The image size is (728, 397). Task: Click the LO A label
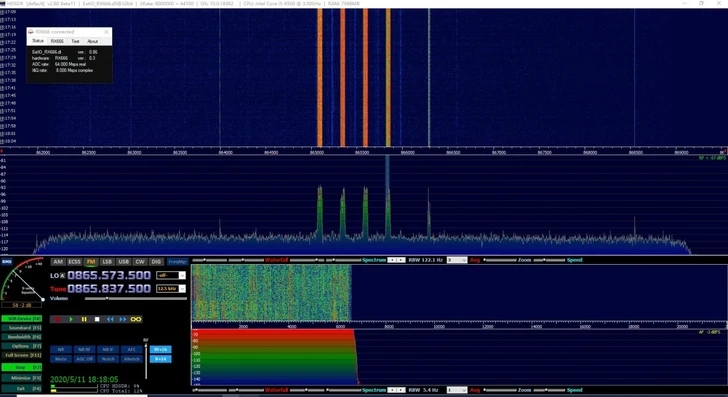[58, 276]
